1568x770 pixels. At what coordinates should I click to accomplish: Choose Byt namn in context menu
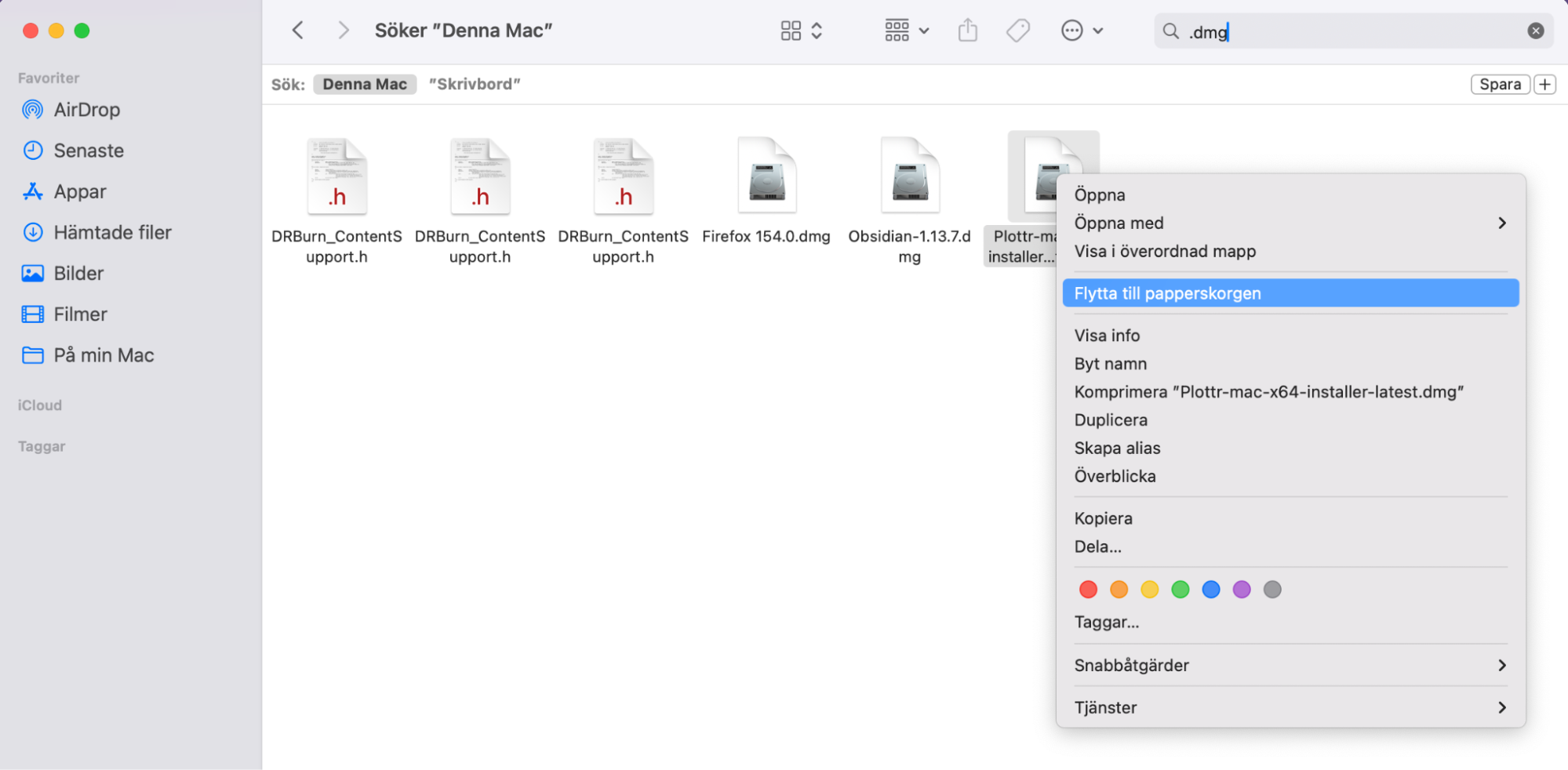click(x=1290, y=364)
